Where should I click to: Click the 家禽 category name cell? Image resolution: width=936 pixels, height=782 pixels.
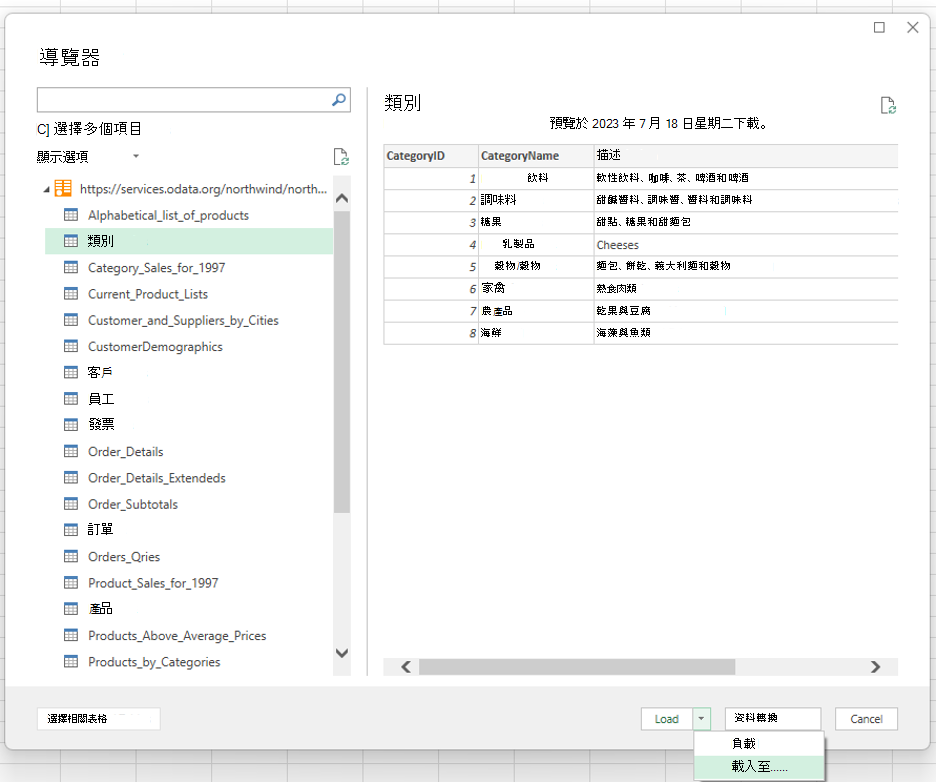[x=536, y=289]
